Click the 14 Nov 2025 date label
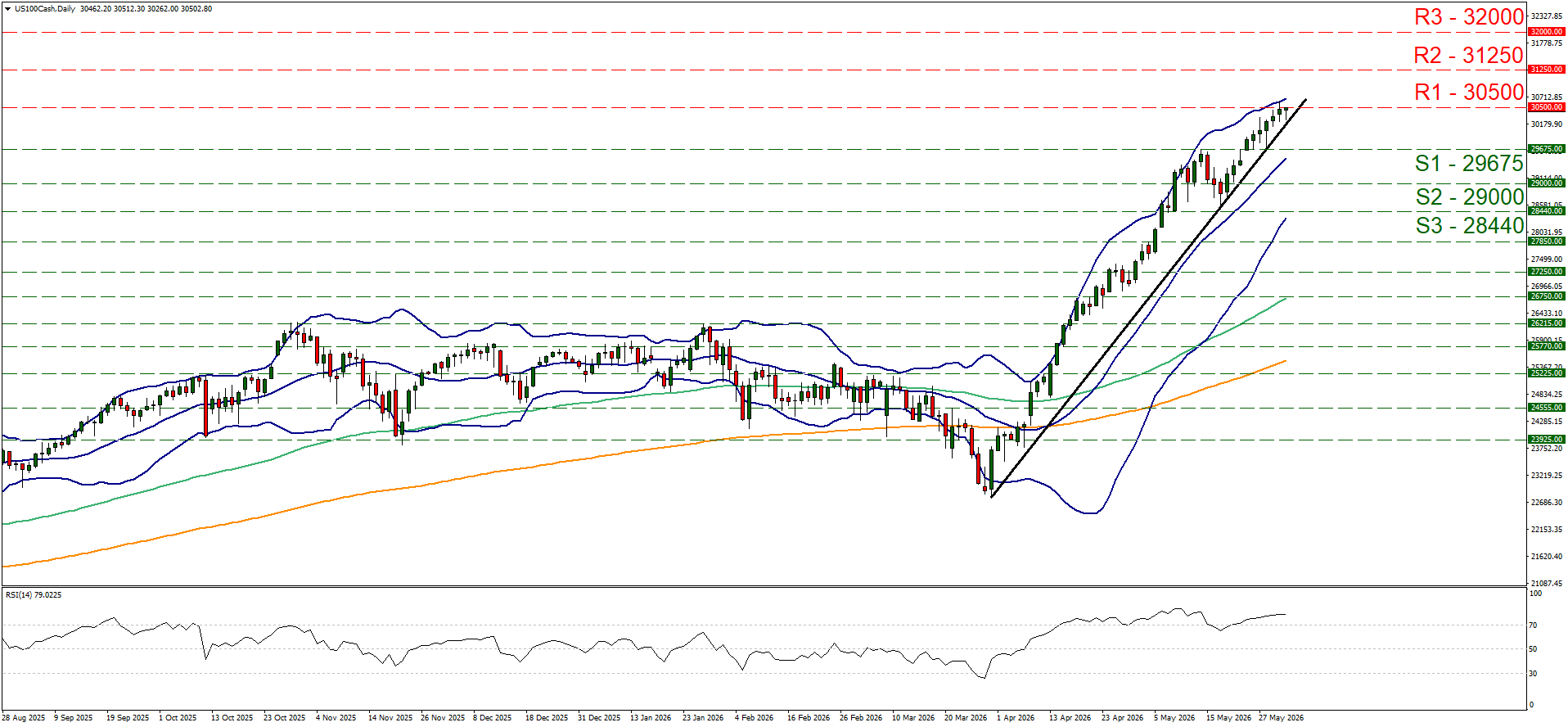Screen dimensions: 1568x727 [x=390, y=718]
